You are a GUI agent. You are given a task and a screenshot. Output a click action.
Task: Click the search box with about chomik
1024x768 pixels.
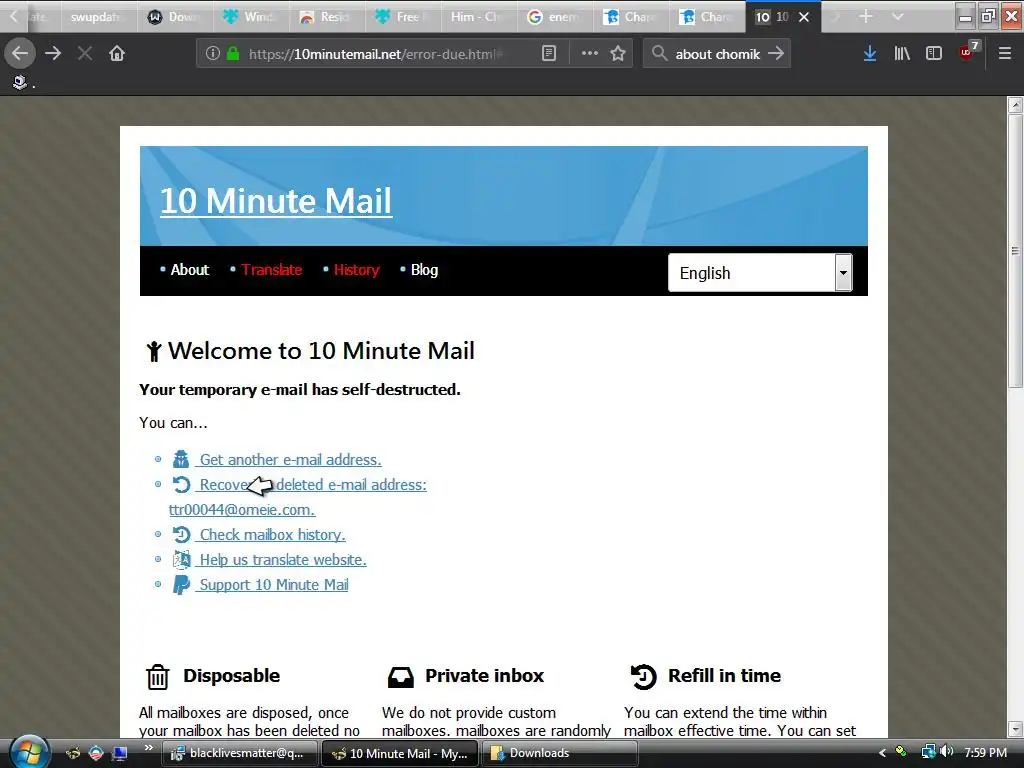pos(717,54)
